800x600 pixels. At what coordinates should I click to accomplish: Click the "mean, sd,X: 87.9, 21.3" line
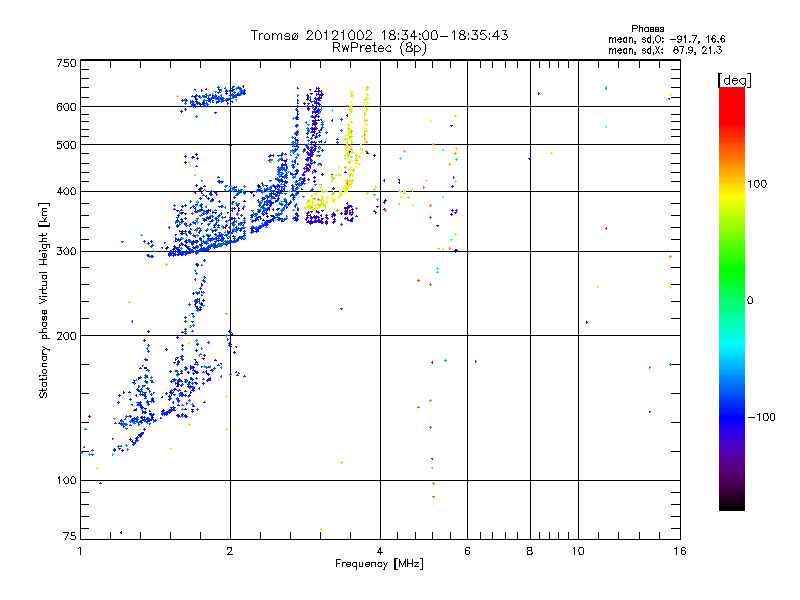coord(665,50)
